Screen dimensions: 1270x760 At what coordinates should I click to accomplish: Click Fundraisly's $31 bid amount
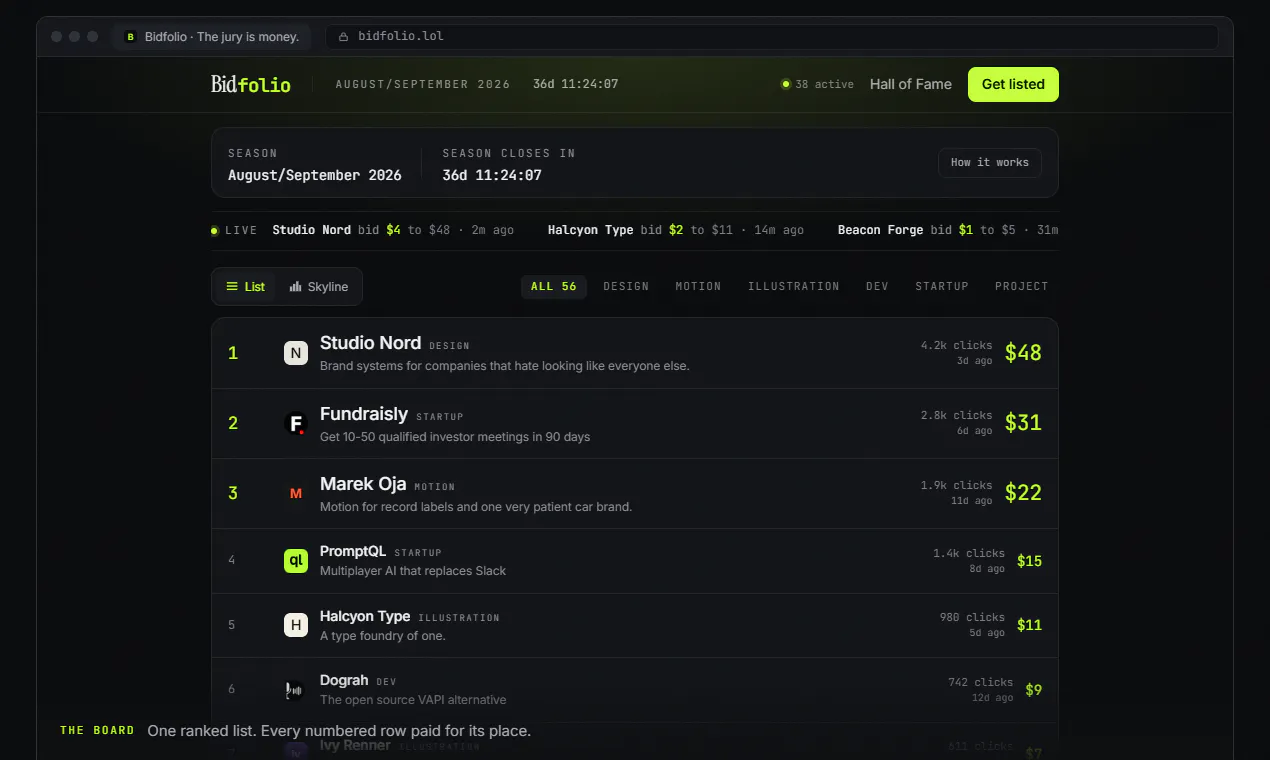1023,423
